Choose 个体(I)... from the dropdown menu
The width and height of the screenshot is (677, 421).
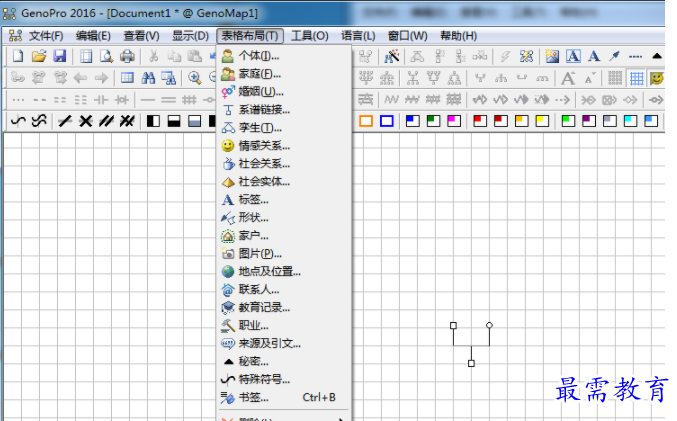coord(284,56)
